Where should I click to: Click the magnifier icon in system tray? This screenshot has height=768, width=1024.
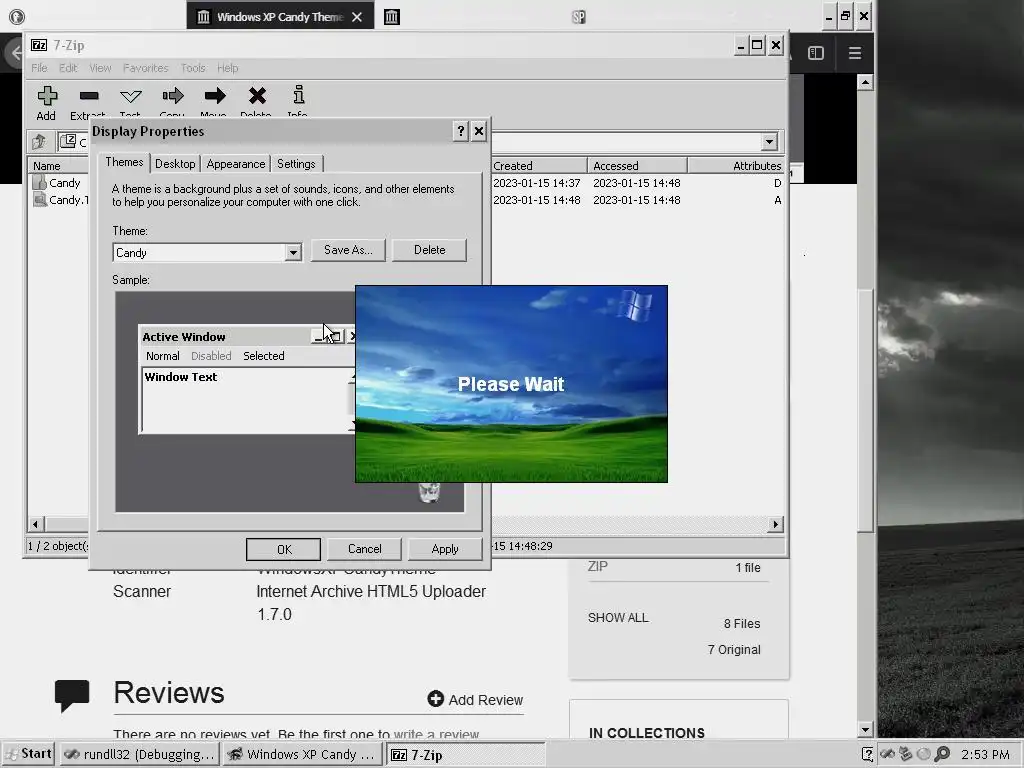pos(942,754)
